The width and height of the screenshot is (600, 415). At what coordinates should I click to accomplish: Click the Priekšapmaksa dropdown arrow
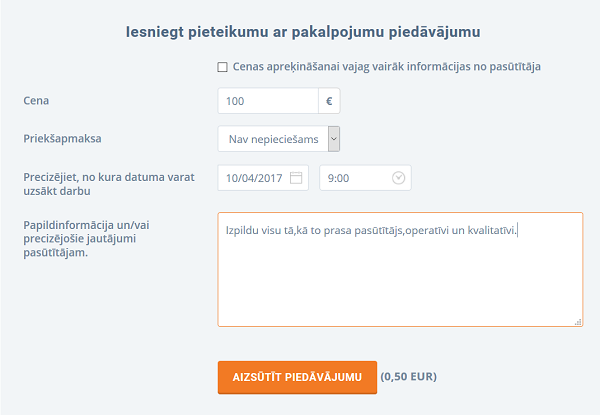tap(334, 139)
